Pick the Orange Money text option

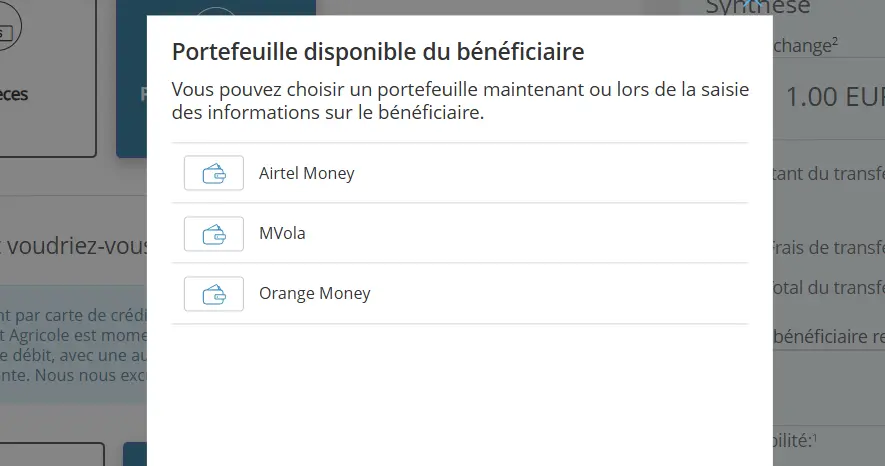tap(314, 294)
